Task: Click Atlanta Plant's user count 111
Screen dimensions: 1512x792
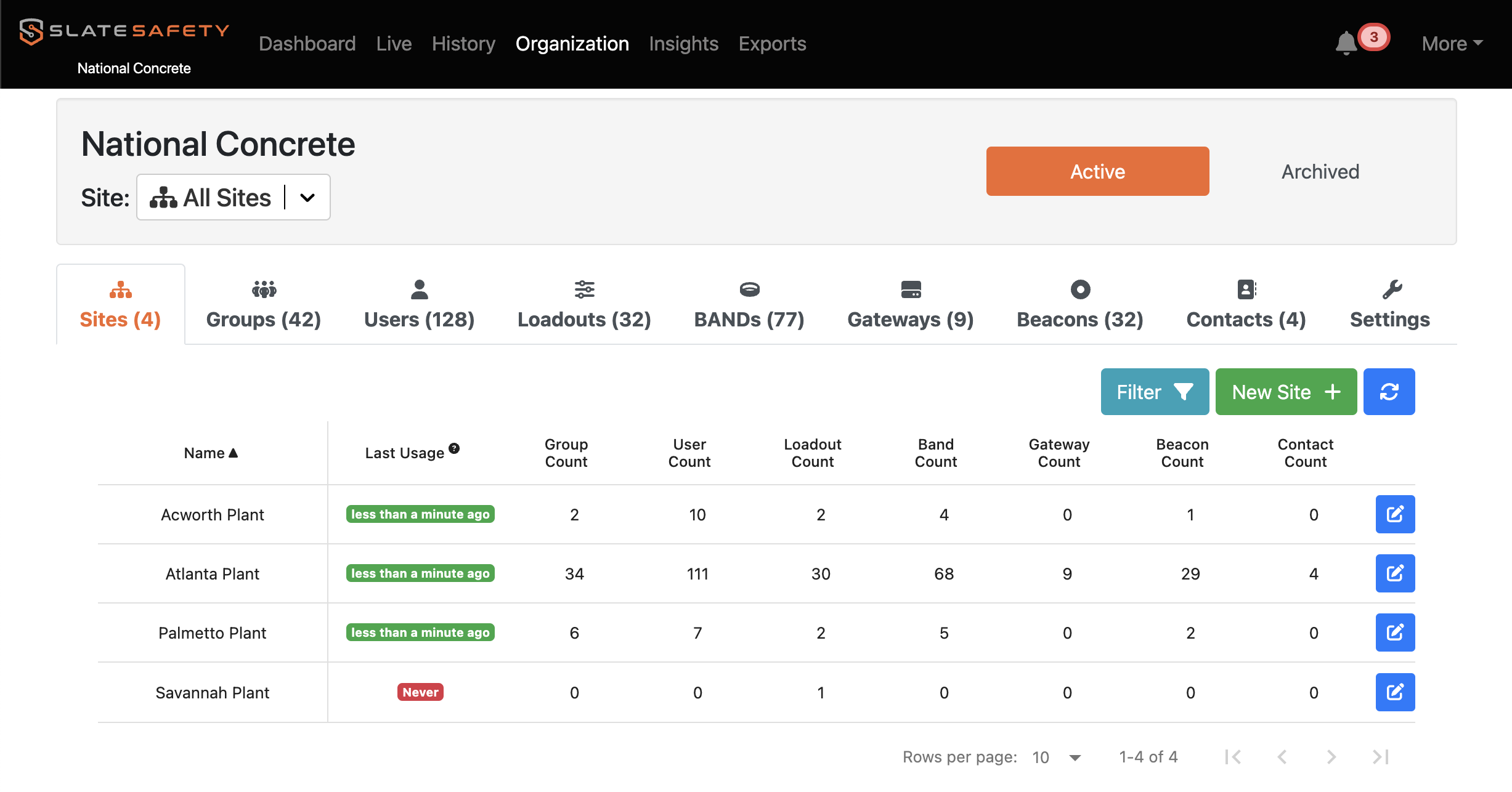Action: click(697, 573)
